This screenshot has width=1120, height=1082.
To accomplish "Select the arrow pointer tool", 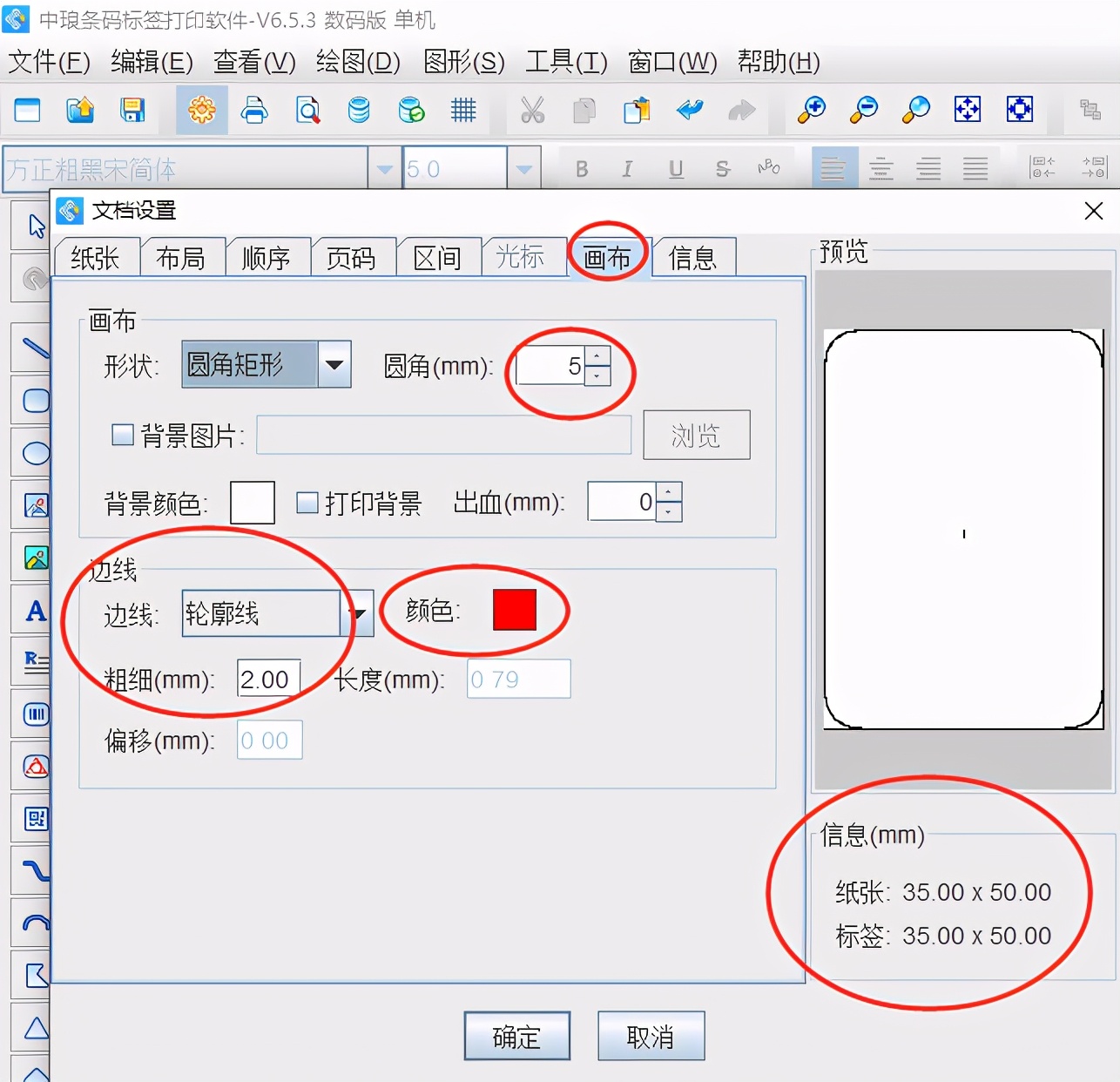I will click(x=36, y=227).
